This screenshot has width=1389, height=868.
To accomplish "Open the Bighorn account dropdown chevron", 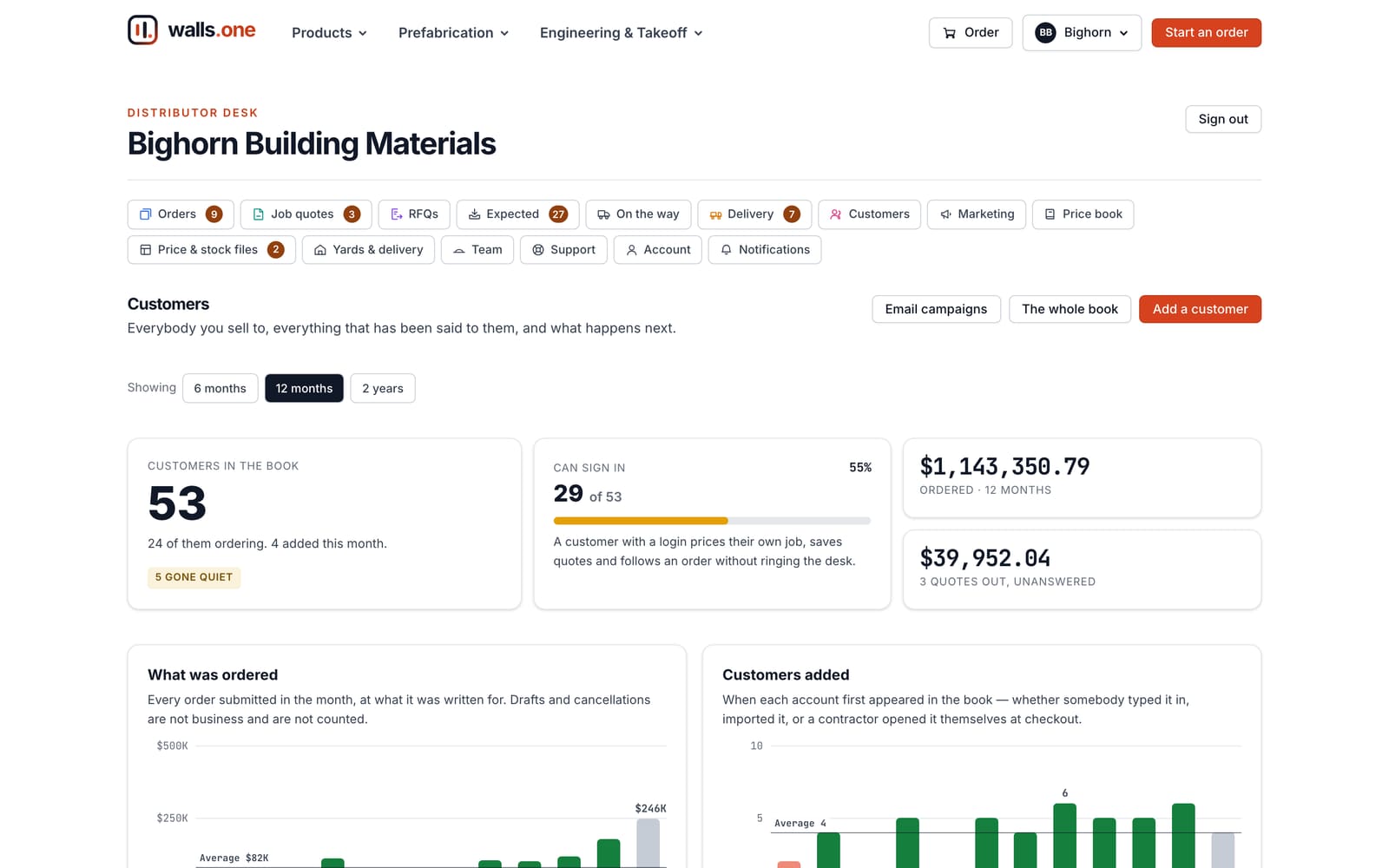I will tap(1123, 33).
